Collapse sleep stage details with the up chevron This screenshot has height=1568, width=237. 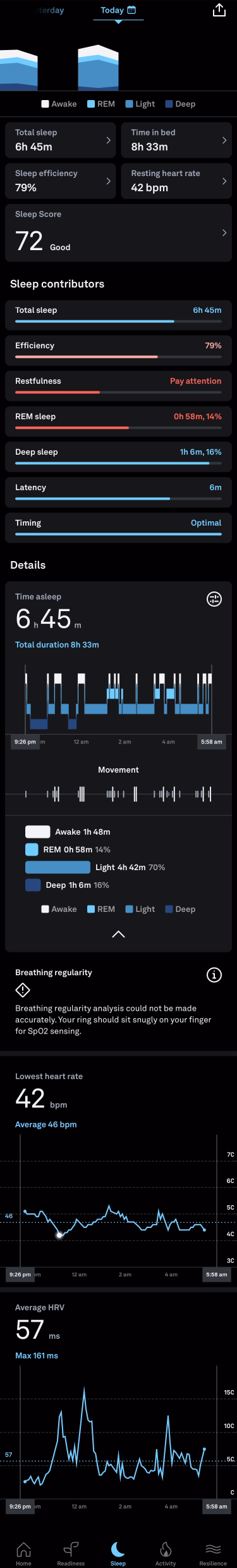[118, 934]
